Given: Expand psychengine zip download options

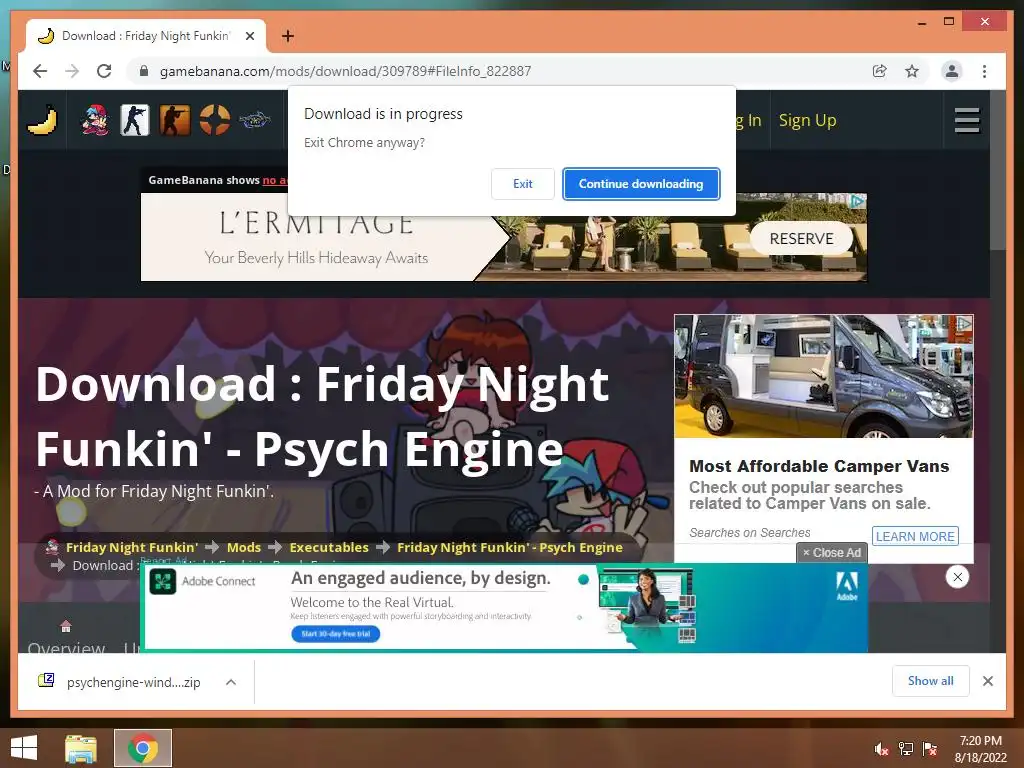Looking at the screenshot, I should 231,682.
